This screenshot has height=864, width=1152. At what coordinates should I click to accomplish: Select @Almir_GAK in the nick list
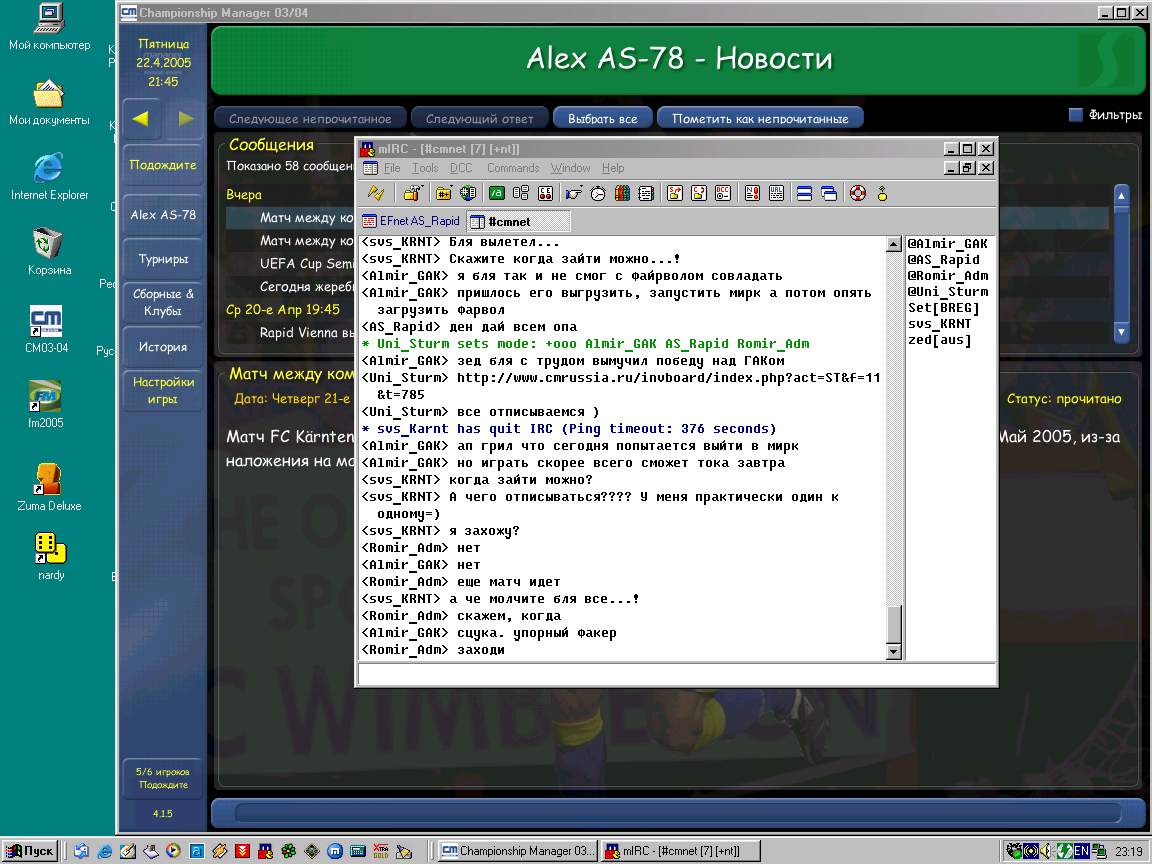pos(947,244)
